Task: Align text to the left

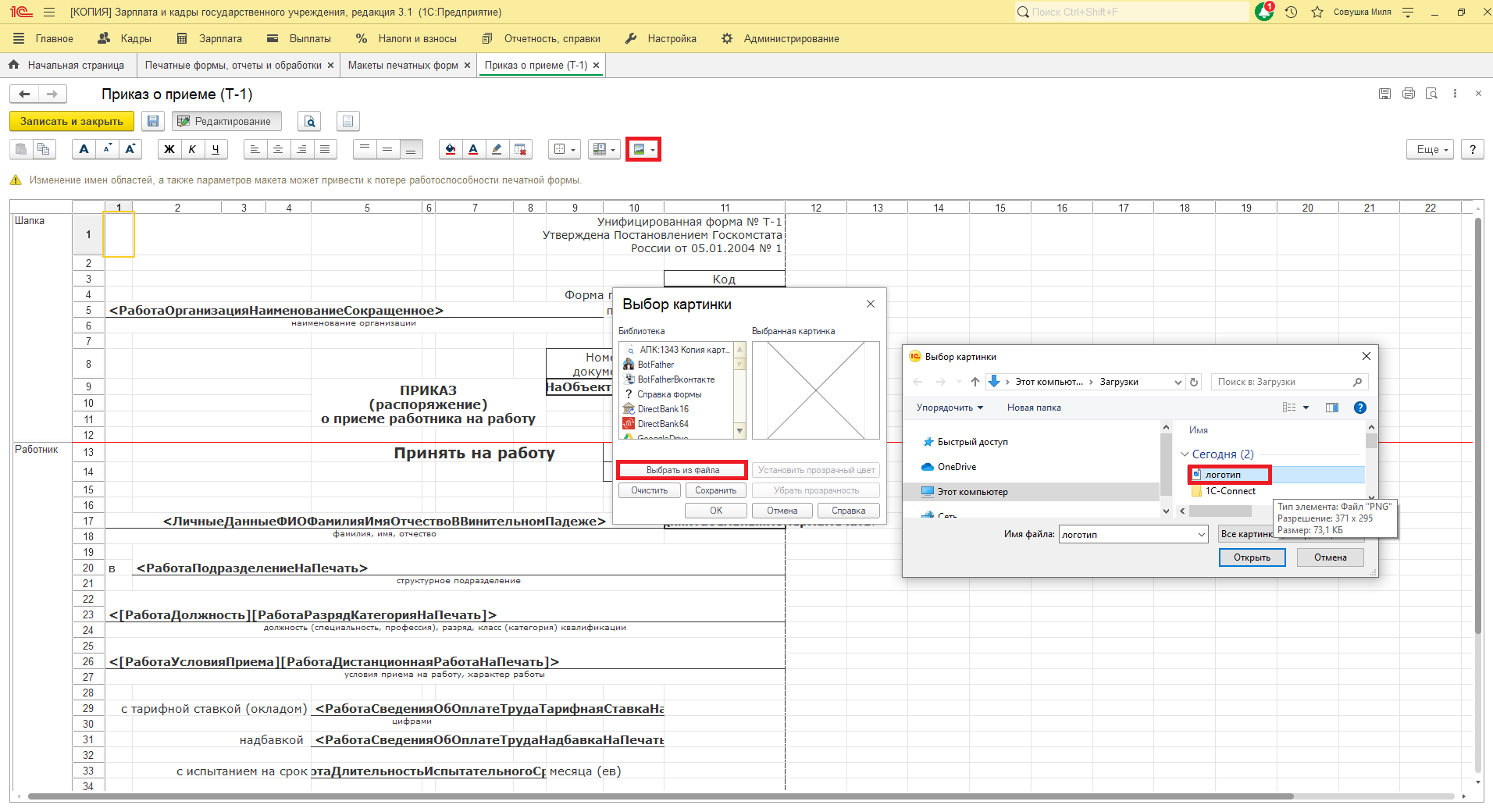Action: click(x=255, y=149)
